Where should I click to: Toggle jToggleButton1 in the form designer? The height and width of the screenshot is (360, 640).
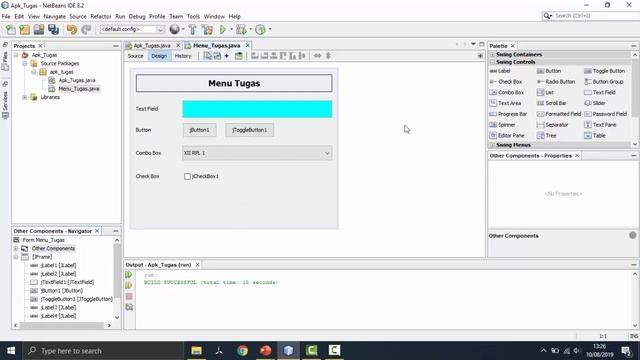pos(250,130)
